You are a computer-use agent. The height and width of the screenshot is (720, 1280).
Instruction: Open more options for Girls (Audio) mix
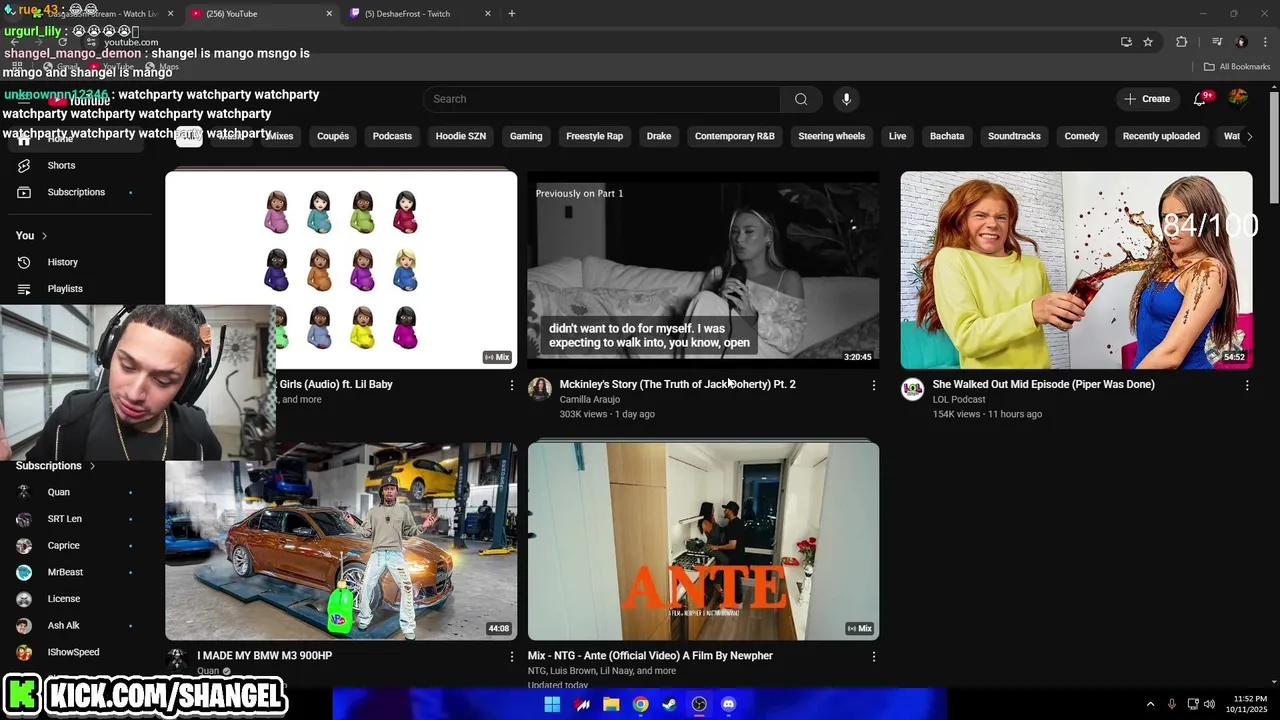512,385
